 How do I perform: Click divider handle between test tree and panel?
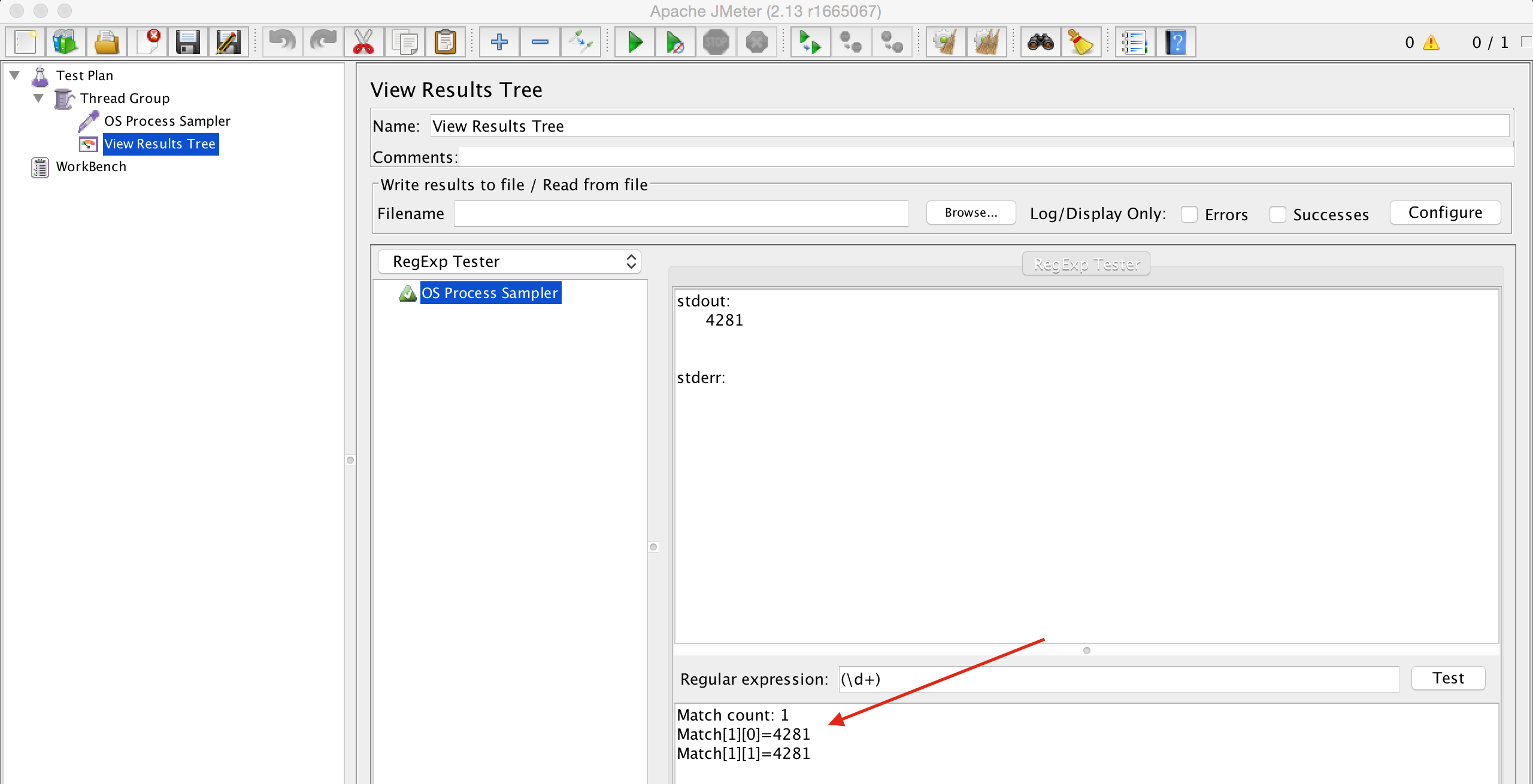pos(350,460)
